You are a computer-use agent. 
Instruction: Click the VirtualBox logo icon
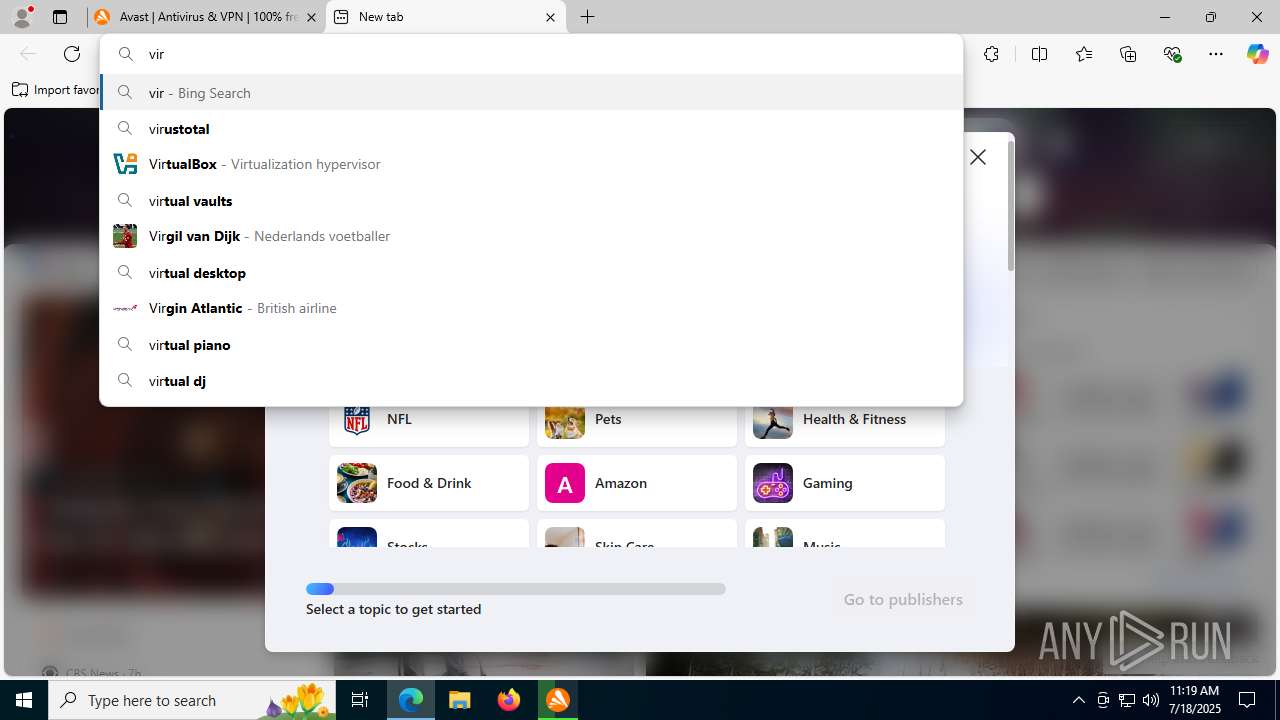pos(125,164)
